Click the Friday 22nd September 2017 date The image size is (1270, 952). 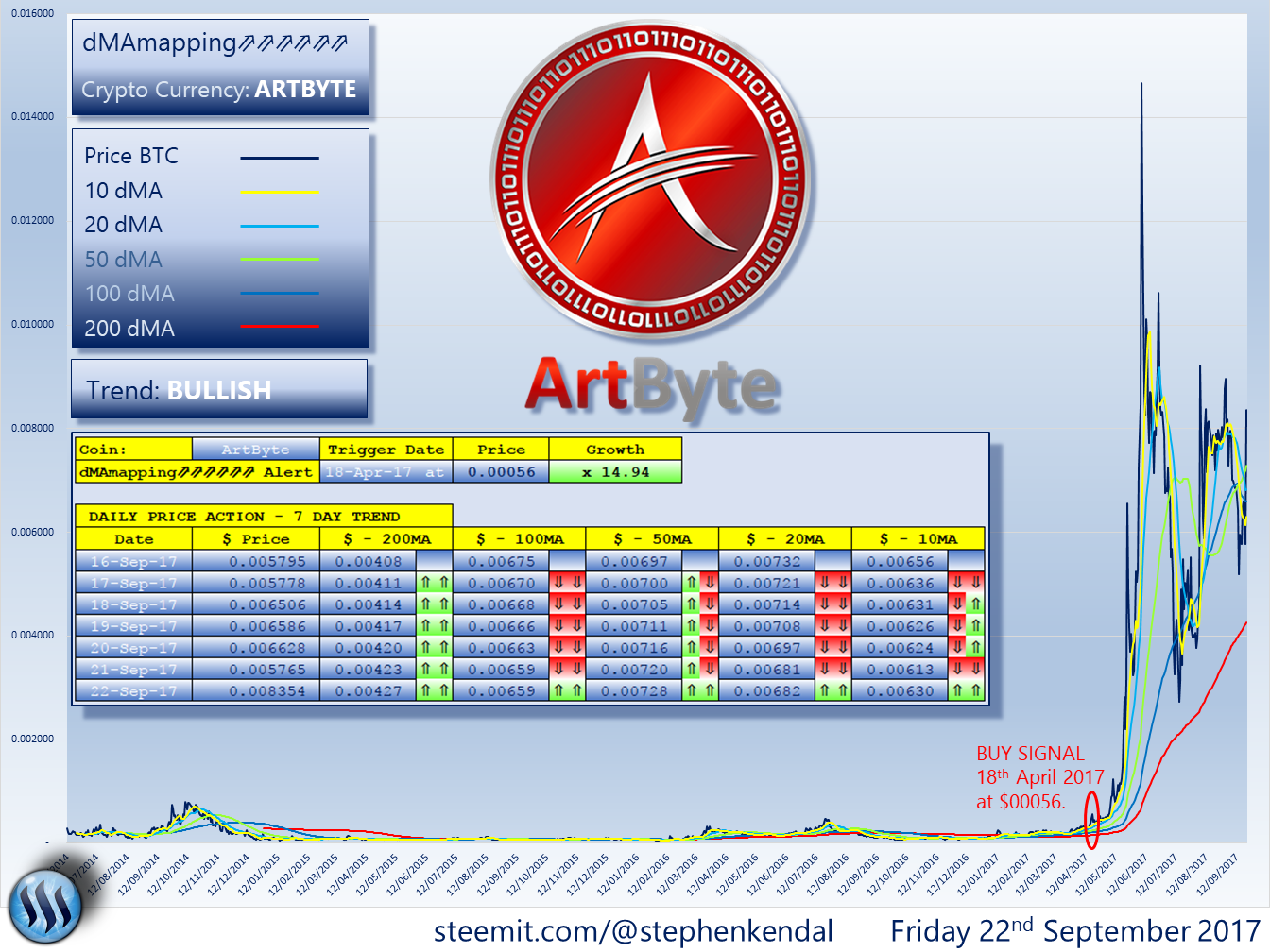pos(1075,930)
